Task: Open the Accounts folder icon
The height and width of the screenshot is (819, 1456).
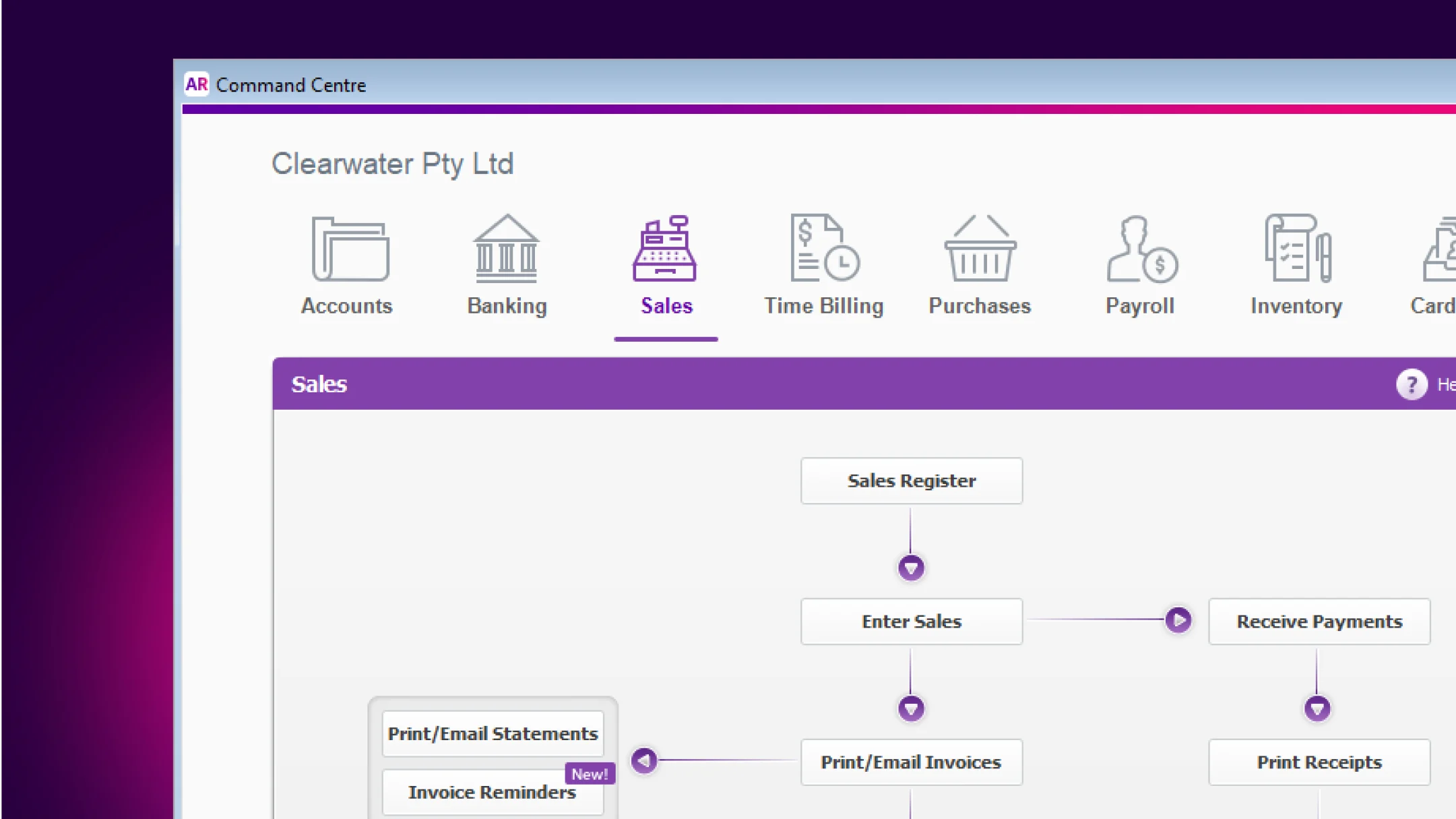Action: point(350,249)
